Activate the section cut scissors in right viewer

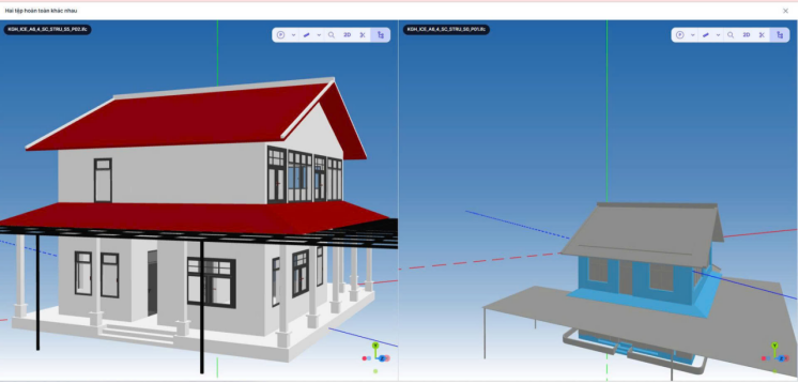(x=762, y=35)
